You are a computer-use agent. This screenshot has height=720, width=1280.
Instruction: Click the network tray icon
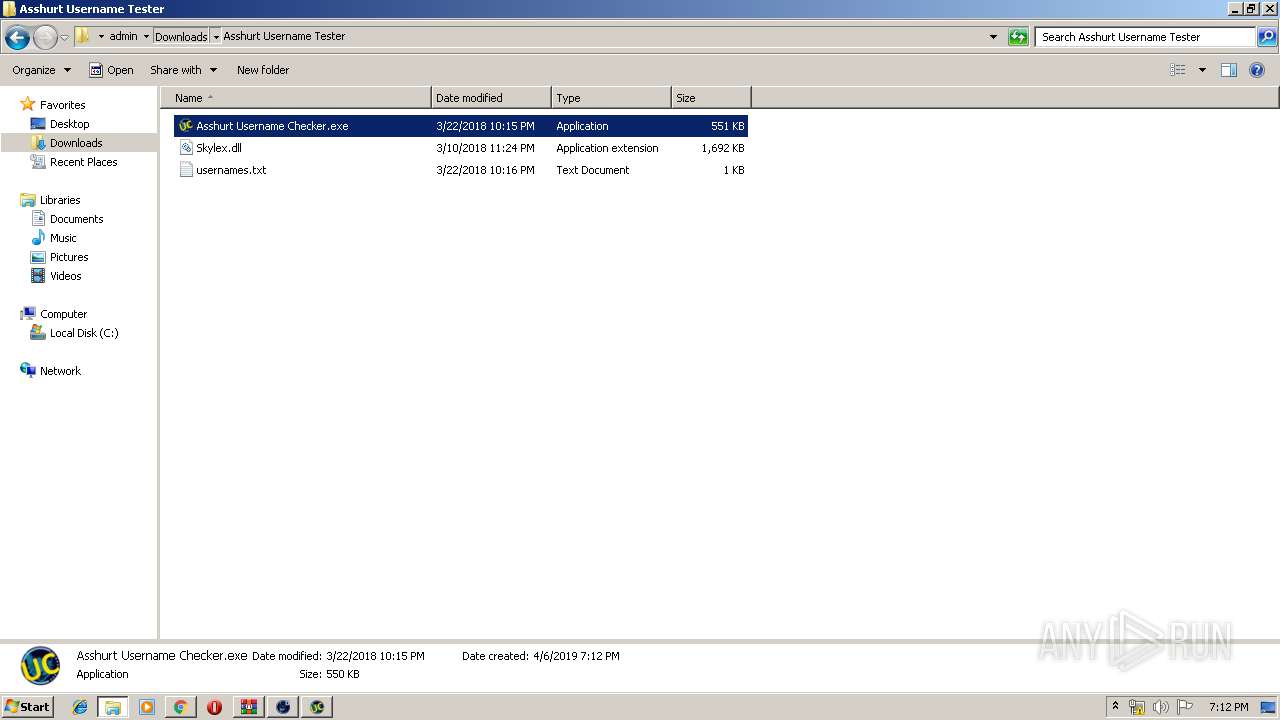pos(1137,707)
